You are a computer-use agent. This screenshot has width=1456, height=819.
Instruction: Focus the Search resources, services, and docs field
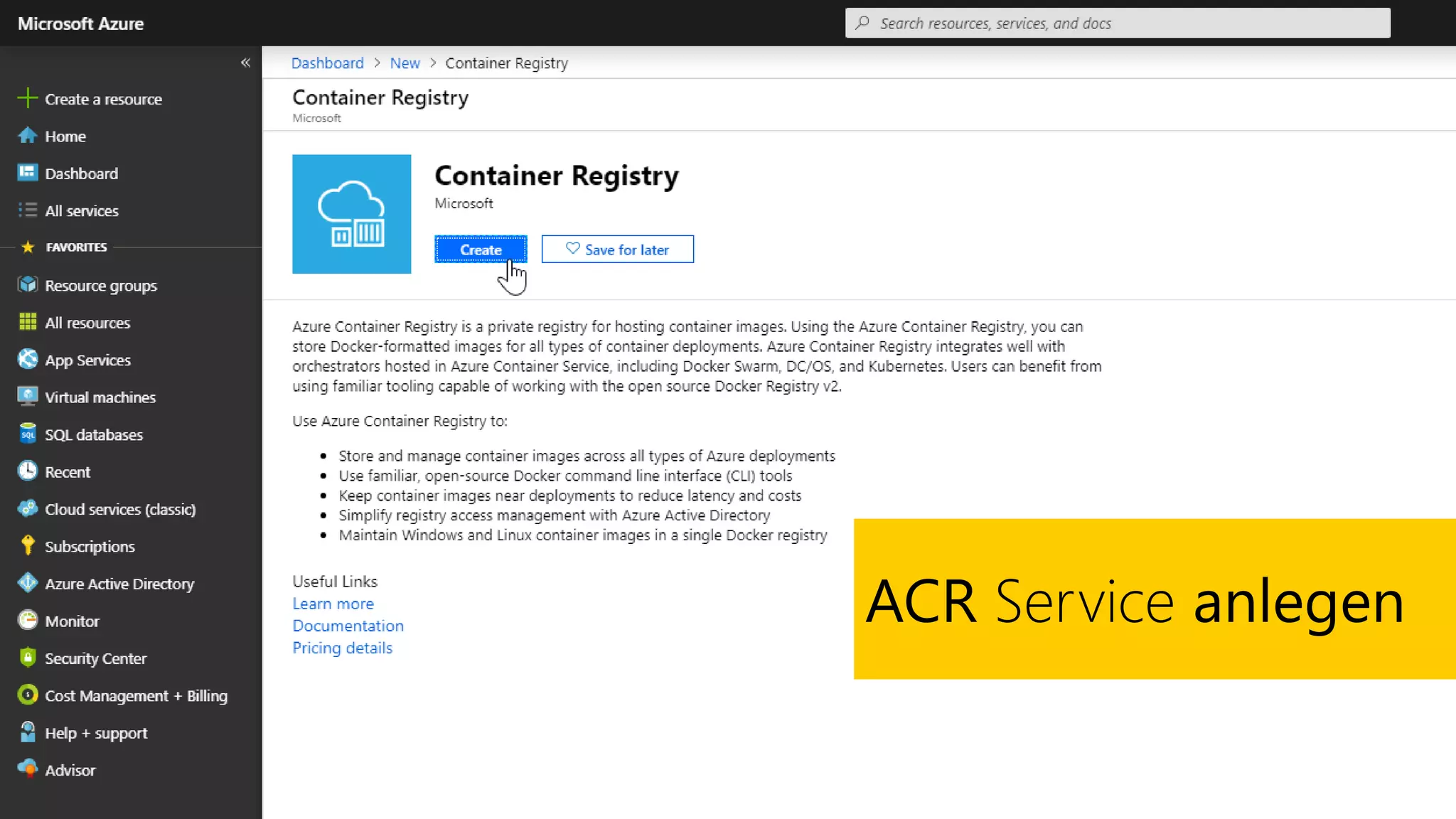pos(1118,23)
